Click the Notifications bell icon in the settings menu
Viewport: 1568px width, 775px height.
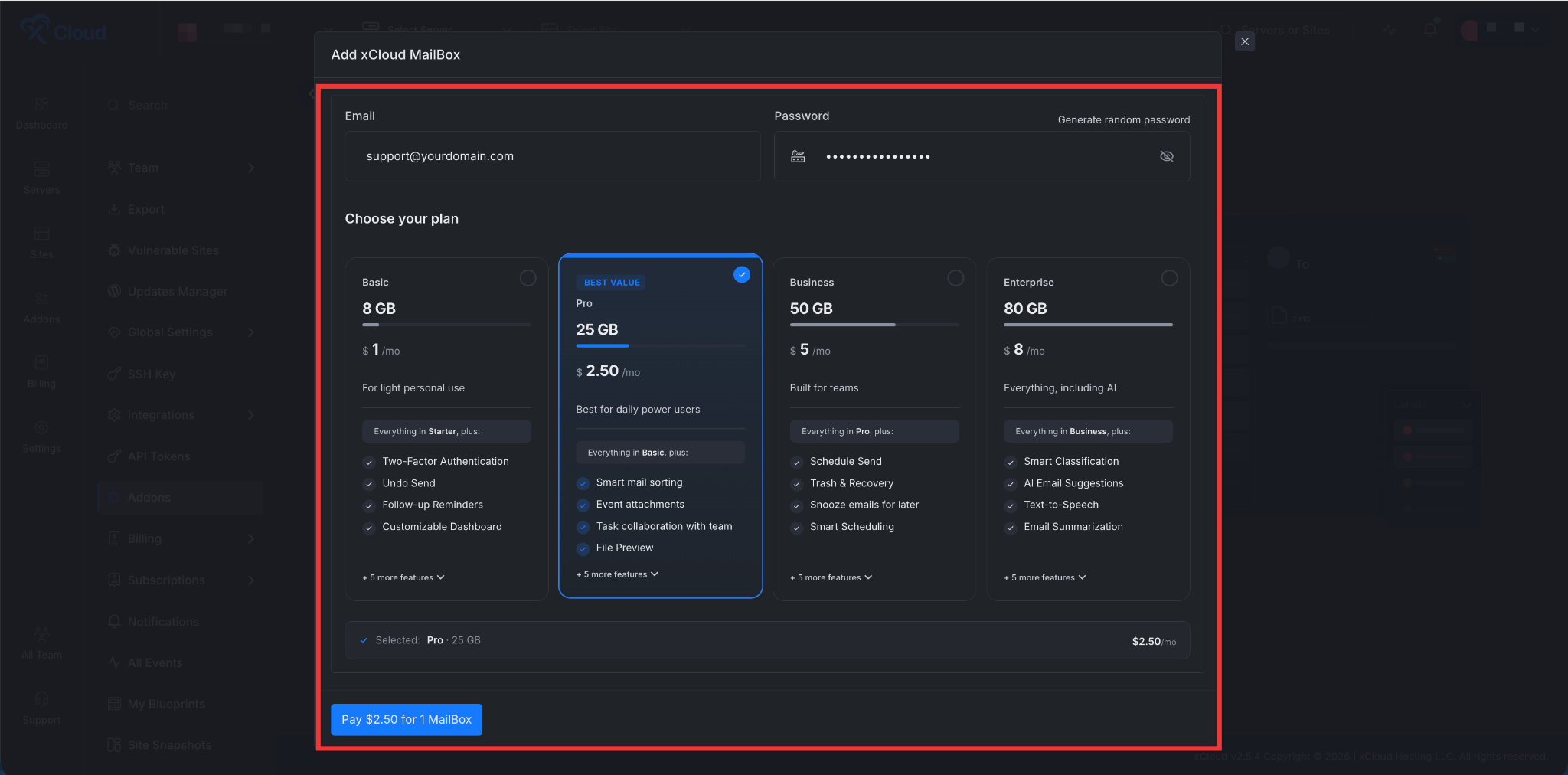(114, 622)
